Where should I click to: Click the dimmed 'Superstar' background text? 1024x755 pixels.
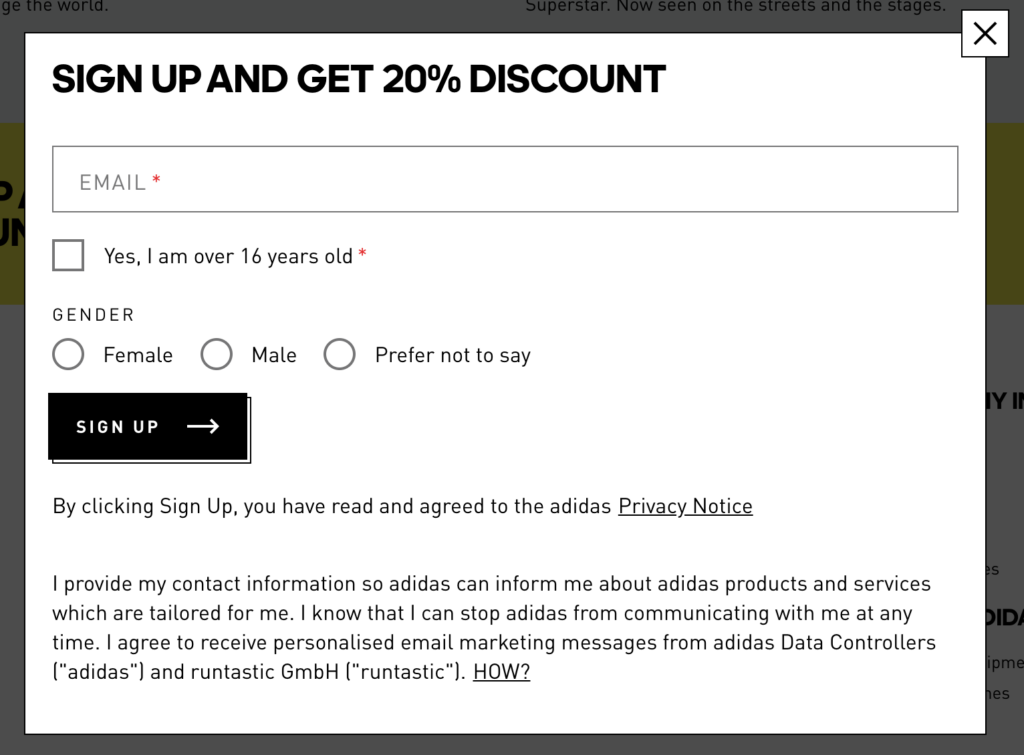[735, 6]
